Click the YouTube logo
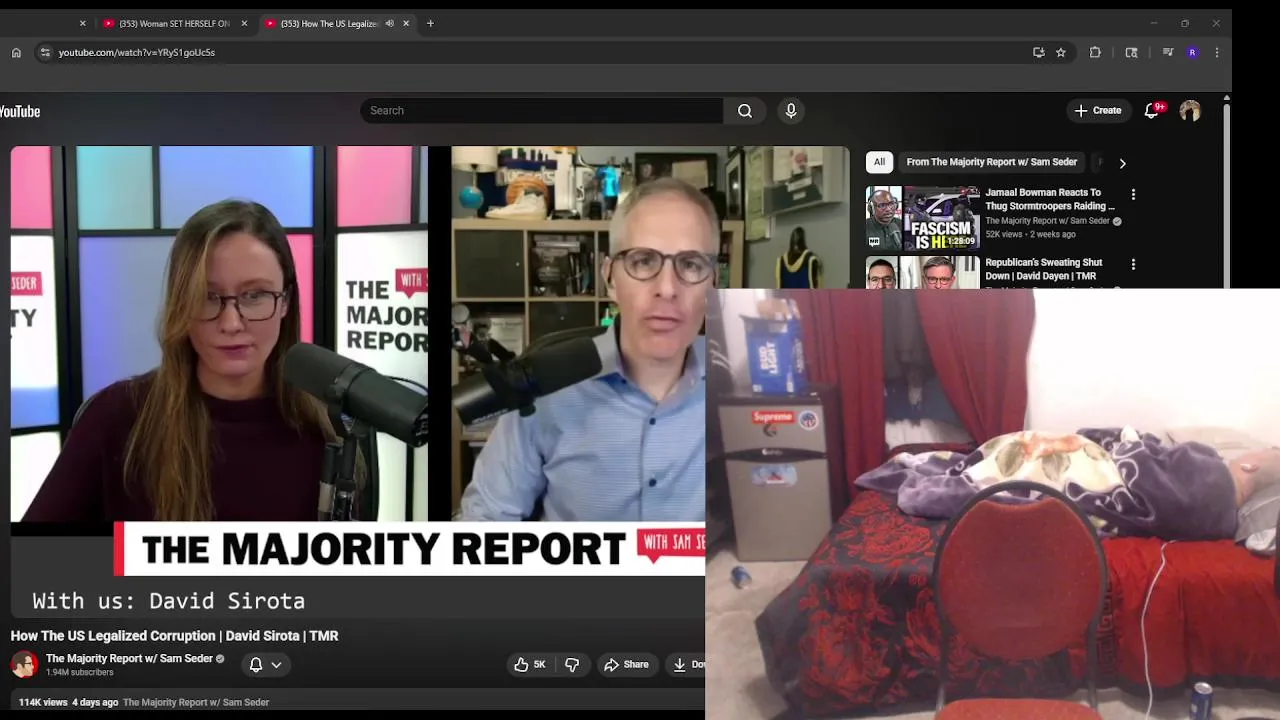Viewport: 1280px width, 720px height. [20, 111]
